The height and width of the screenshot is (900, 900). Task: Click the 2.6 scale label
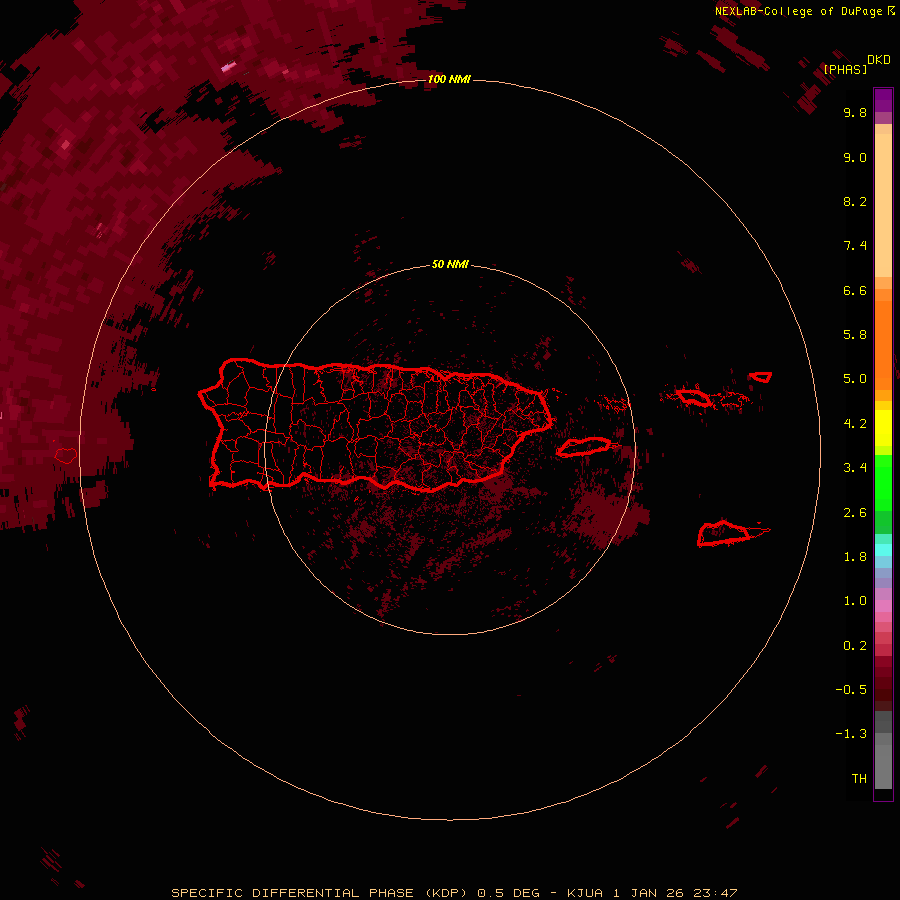pos(855,513)
